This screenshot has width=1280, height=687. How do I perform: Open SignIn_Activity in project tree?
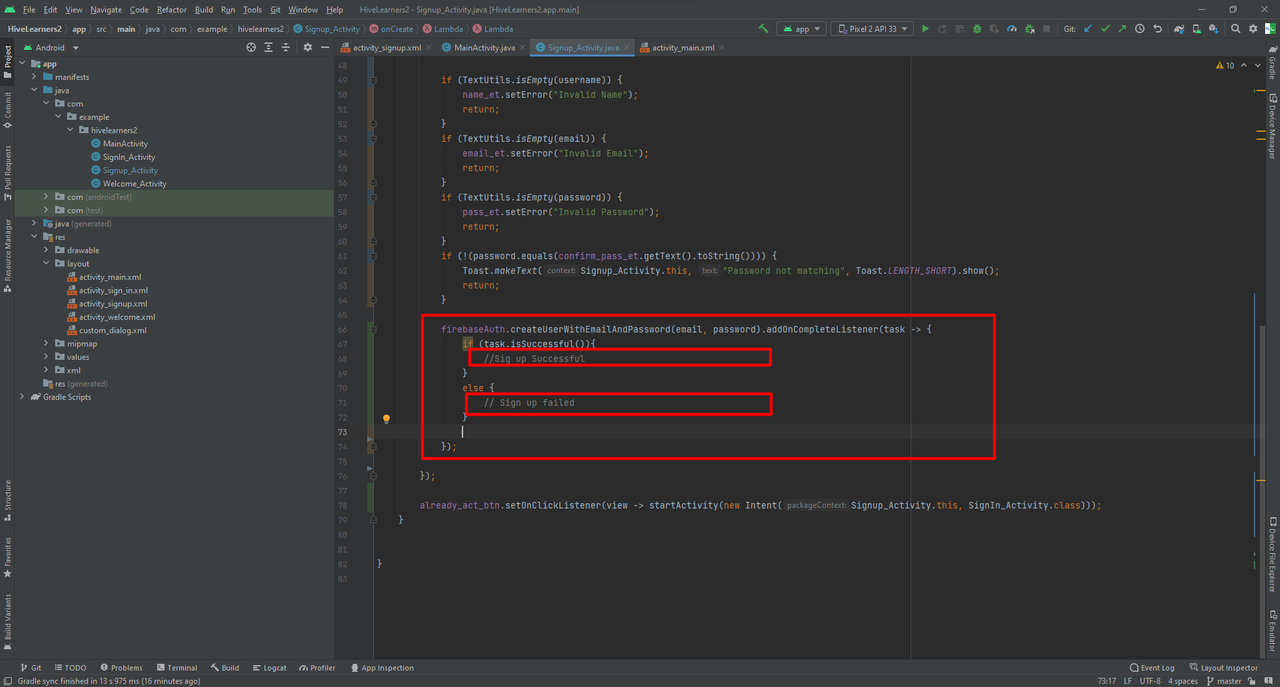click(129, 157)
